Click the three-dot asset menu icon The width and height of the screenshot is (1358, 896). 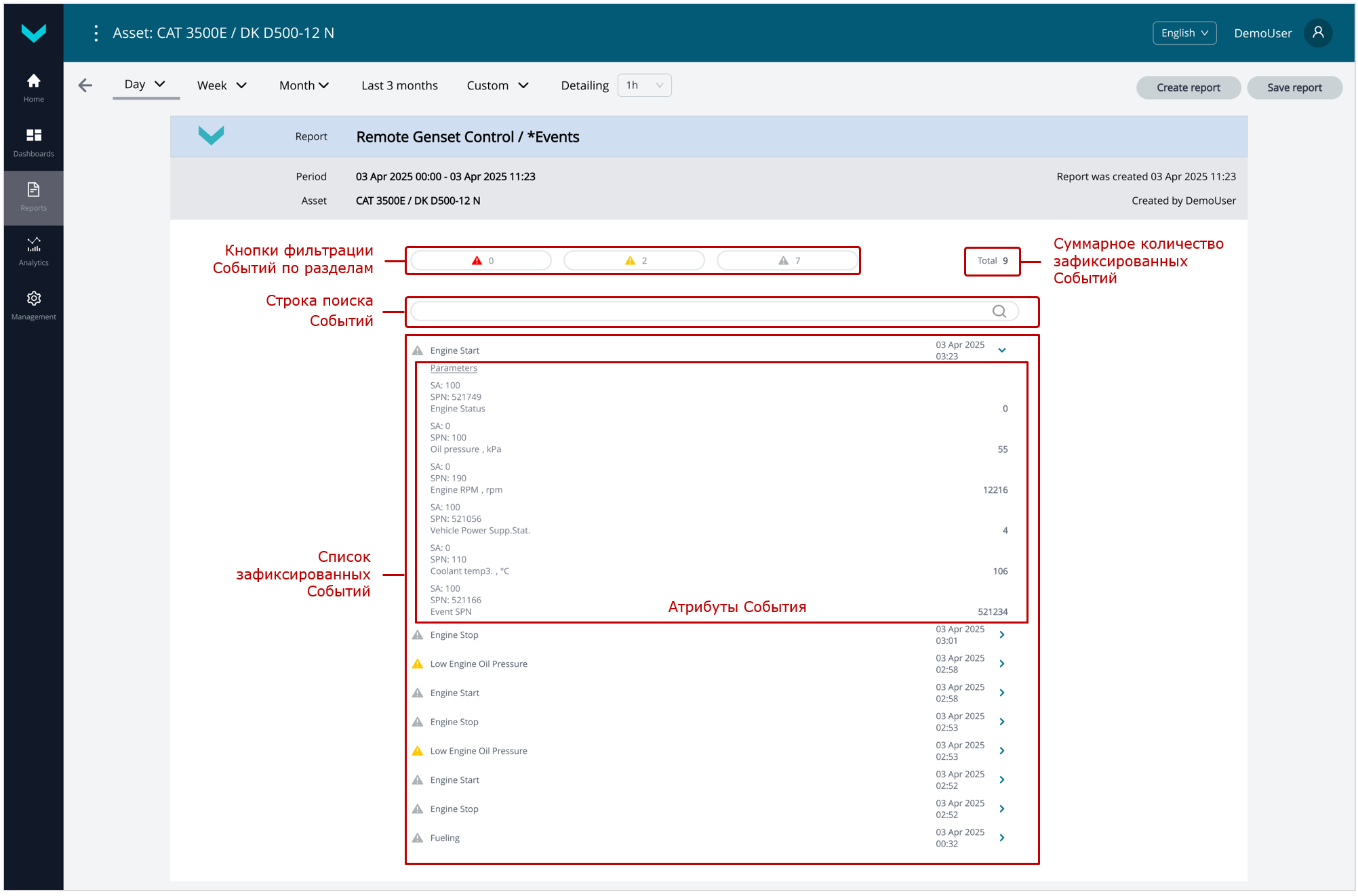tap(96, 33)
